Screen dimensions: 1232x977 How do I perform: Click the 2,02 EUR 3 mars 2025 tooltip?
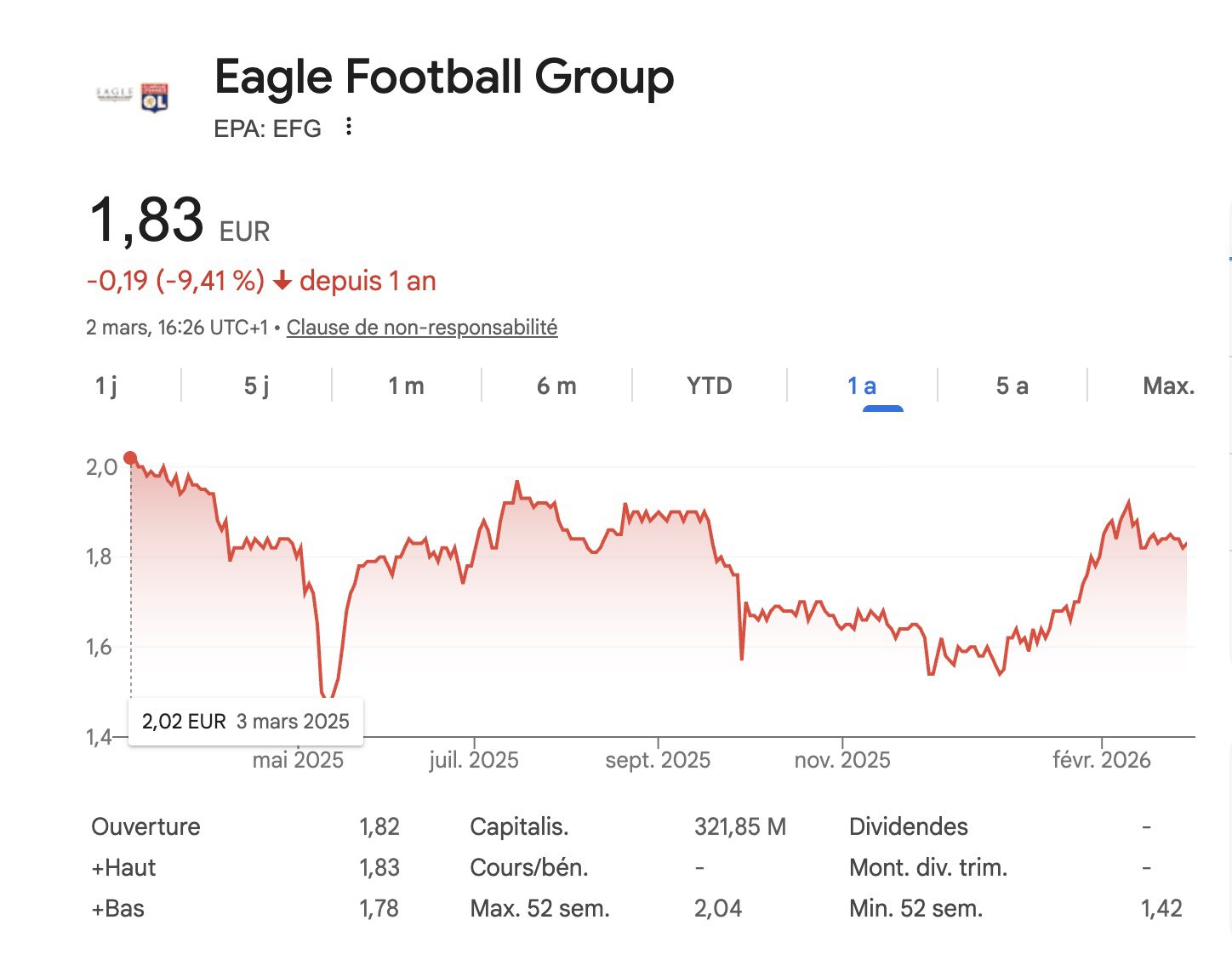(x=245, y=722)
